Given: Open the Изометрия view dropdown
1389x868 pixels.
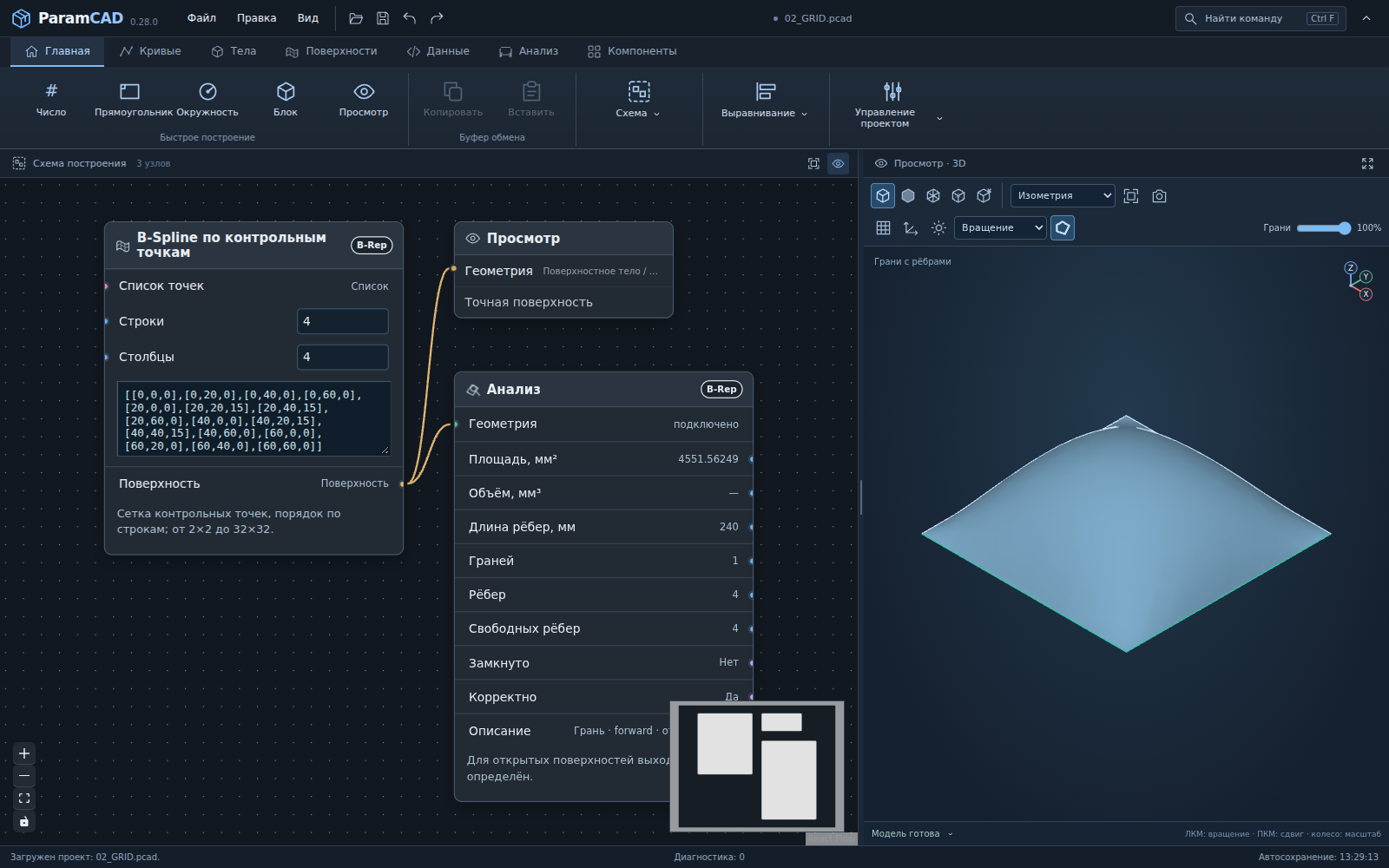Looking at the screenshot, I should pos(1063,196).
